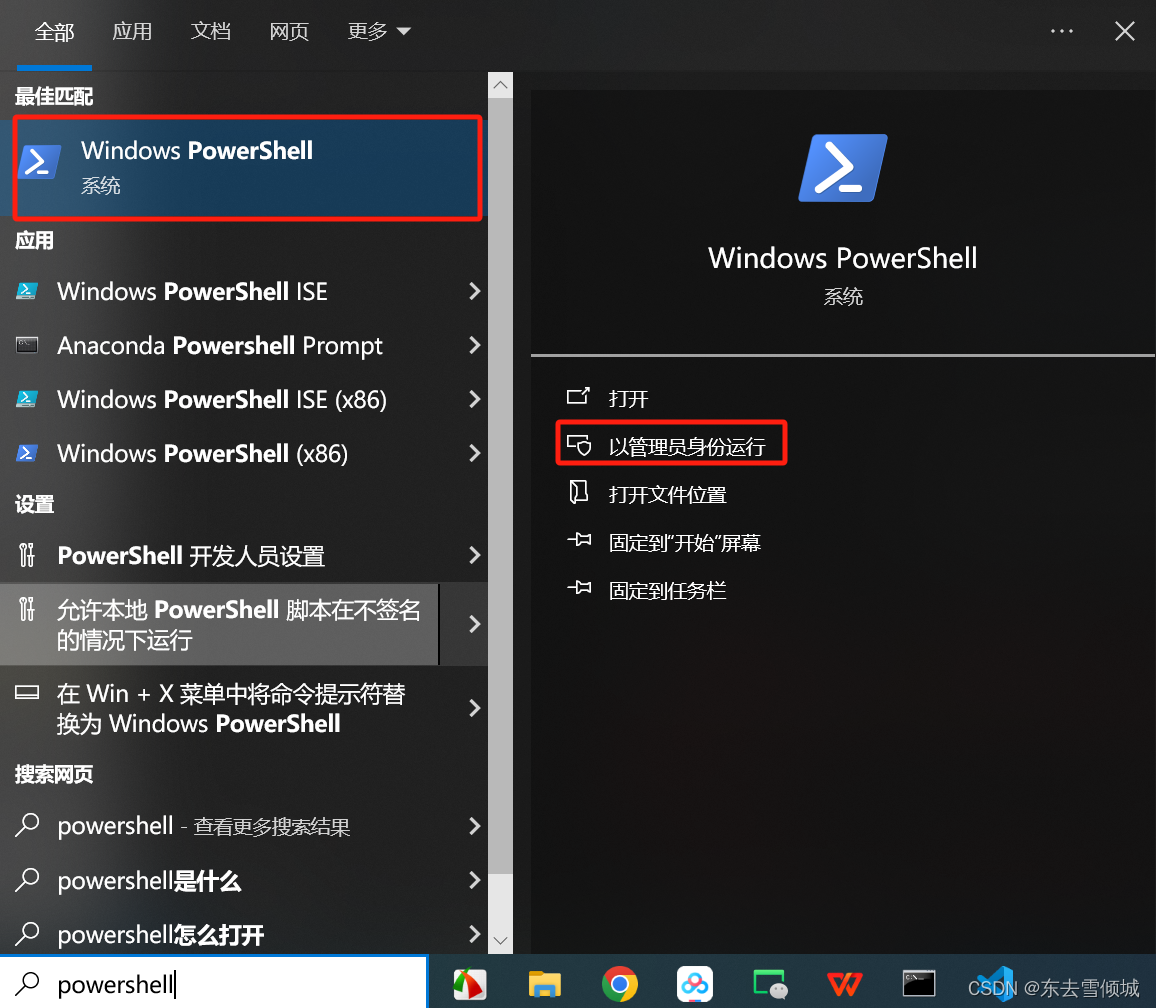1156x1008 pixels.
Task: Click the Windows PowerShell ISE app icon
Action: [x=27, y=291]
